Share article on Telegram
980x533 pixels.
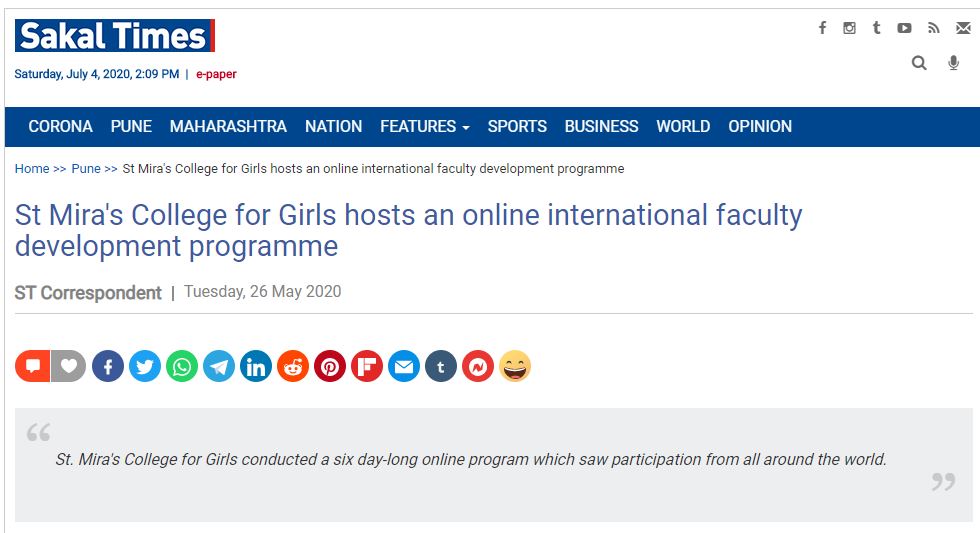219,367
